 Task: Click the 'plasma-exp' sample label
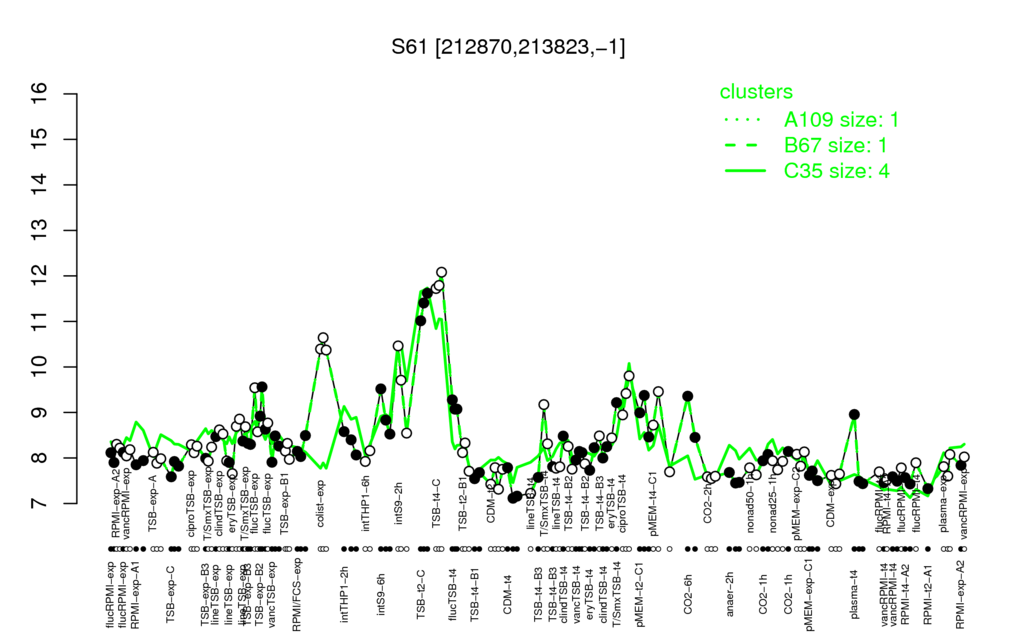click(943, 506)
